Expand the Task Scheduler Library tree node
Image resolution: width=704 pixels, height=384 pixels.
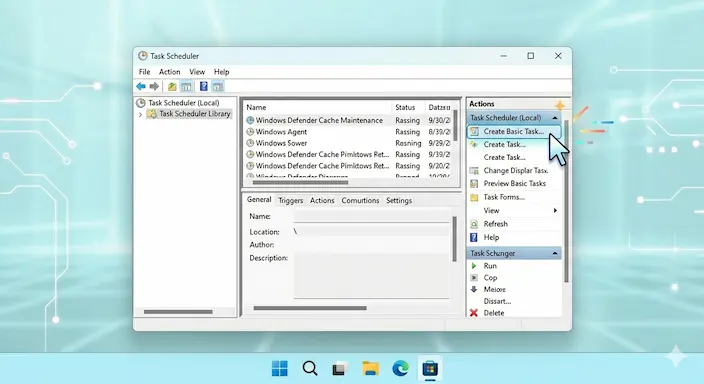140,115
